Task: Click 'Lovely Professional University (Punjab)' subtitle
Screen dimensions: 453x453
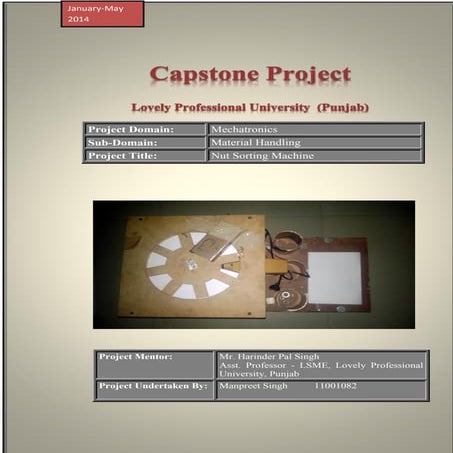Action: point(250,108)
